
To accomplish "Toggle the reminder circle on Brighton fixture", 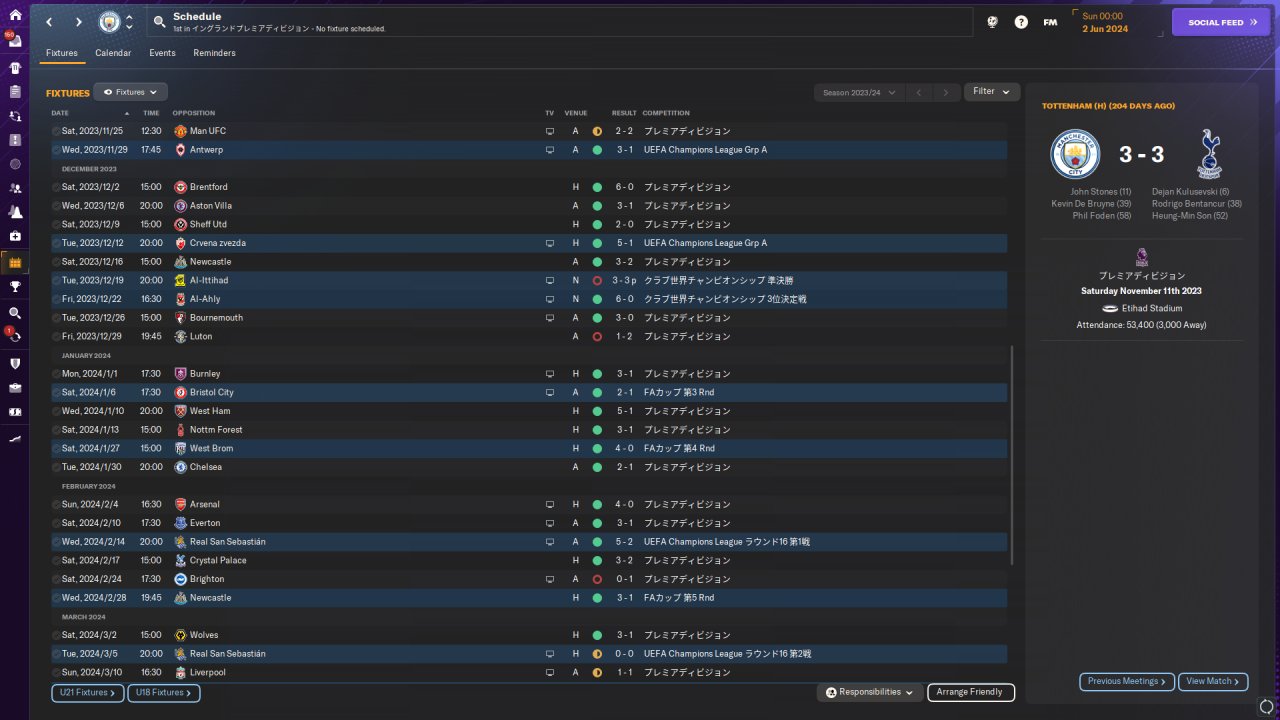I will [56, 579].
